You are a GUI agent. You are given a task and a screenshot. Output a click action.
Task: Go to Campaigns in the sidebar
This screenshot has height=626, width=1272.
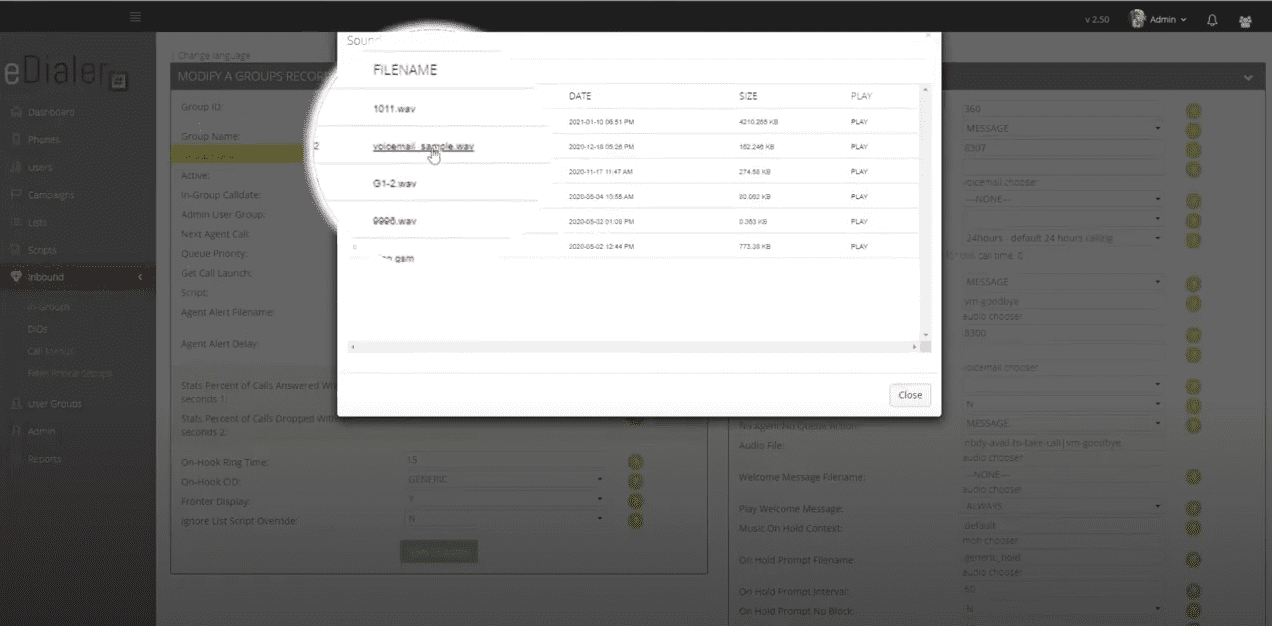click(50, 195)
